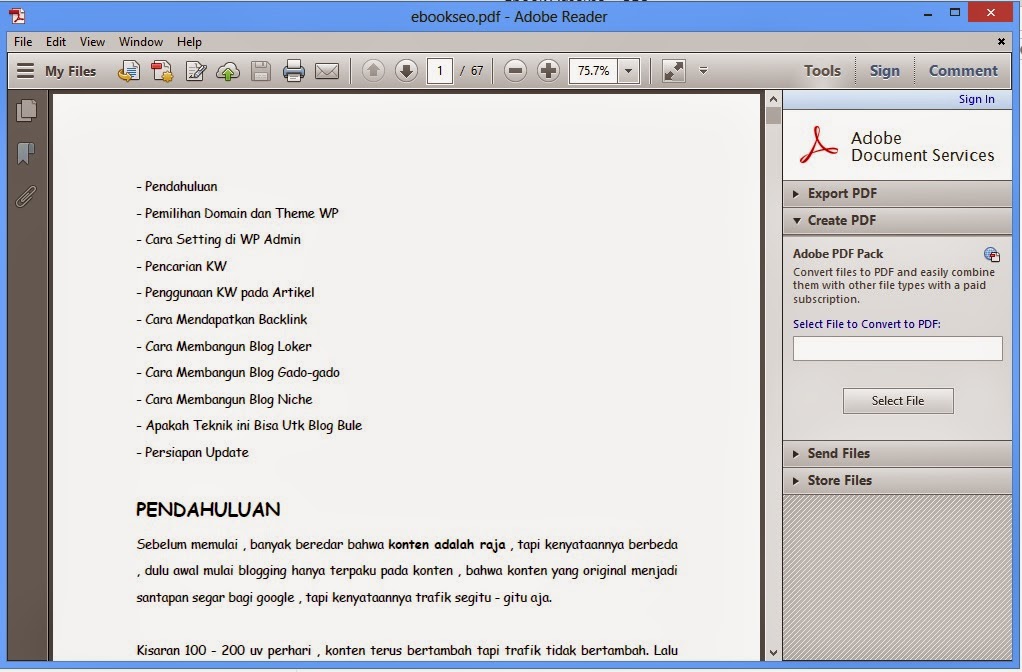Image resolution: width=1022 pixels, height=672 pixels.
Task: Collapse the Create PDF section
Action: click(897, 220)
